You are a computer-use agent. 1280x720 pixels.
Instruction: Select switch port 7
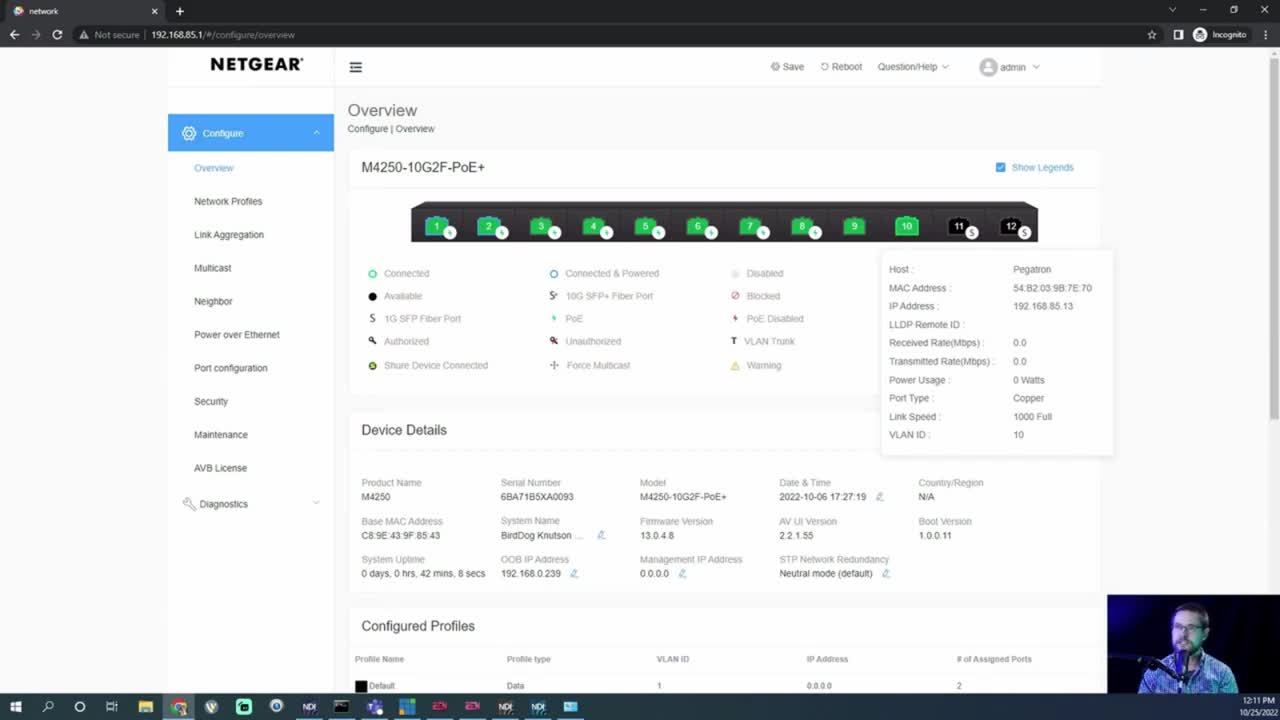pyautogui.click(x=750, y=226)
